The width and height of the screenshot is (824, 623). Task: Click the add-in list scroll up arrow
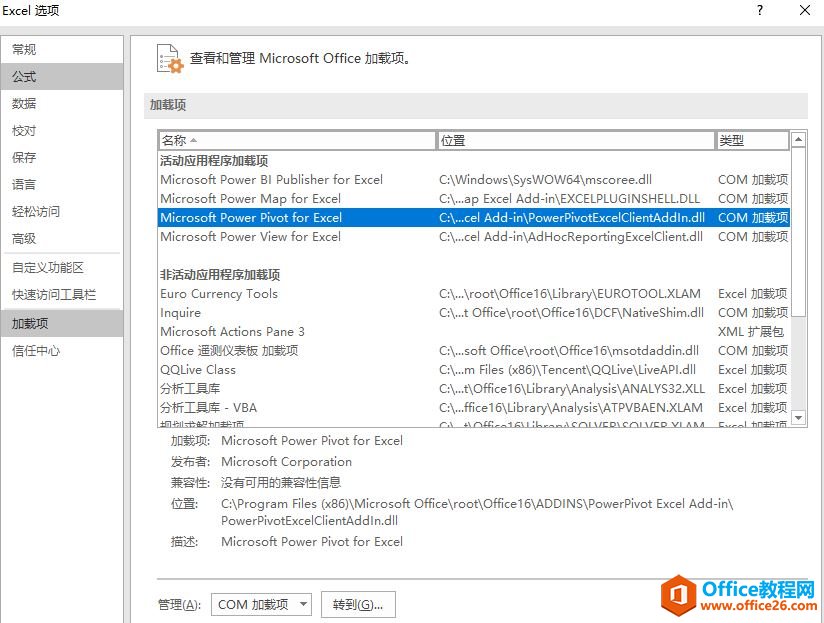tap(798, 139)
